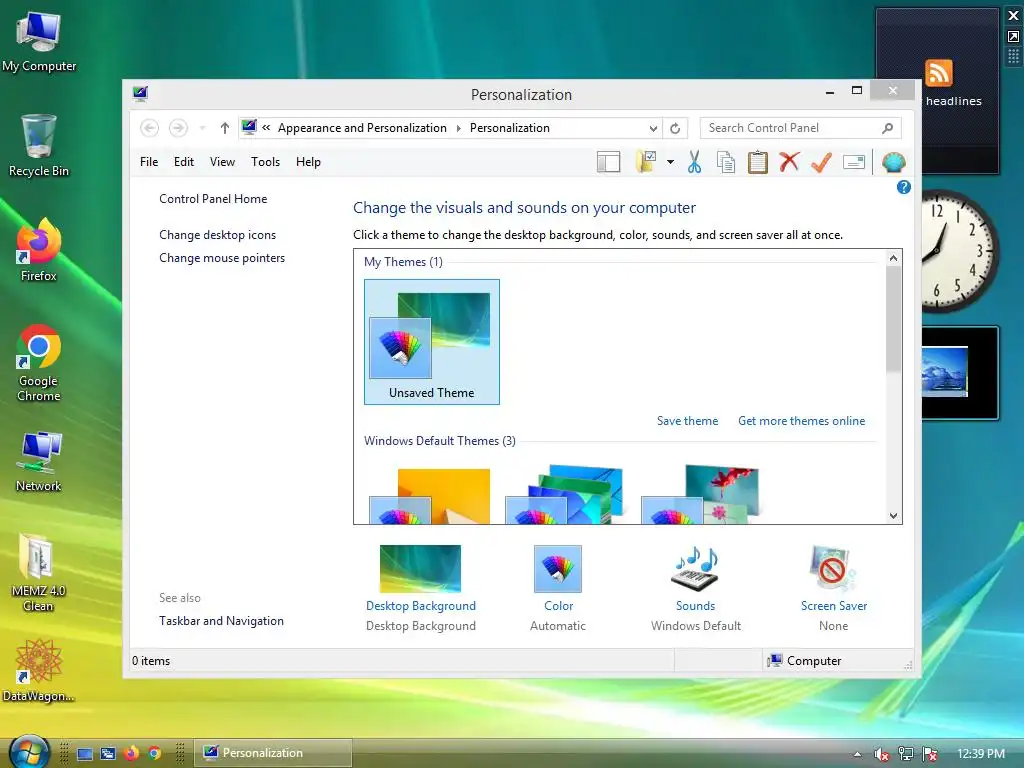Open the Sounds keyboard notes icon
Viewport: 1024px width, 768px height.
coord(696,569)
